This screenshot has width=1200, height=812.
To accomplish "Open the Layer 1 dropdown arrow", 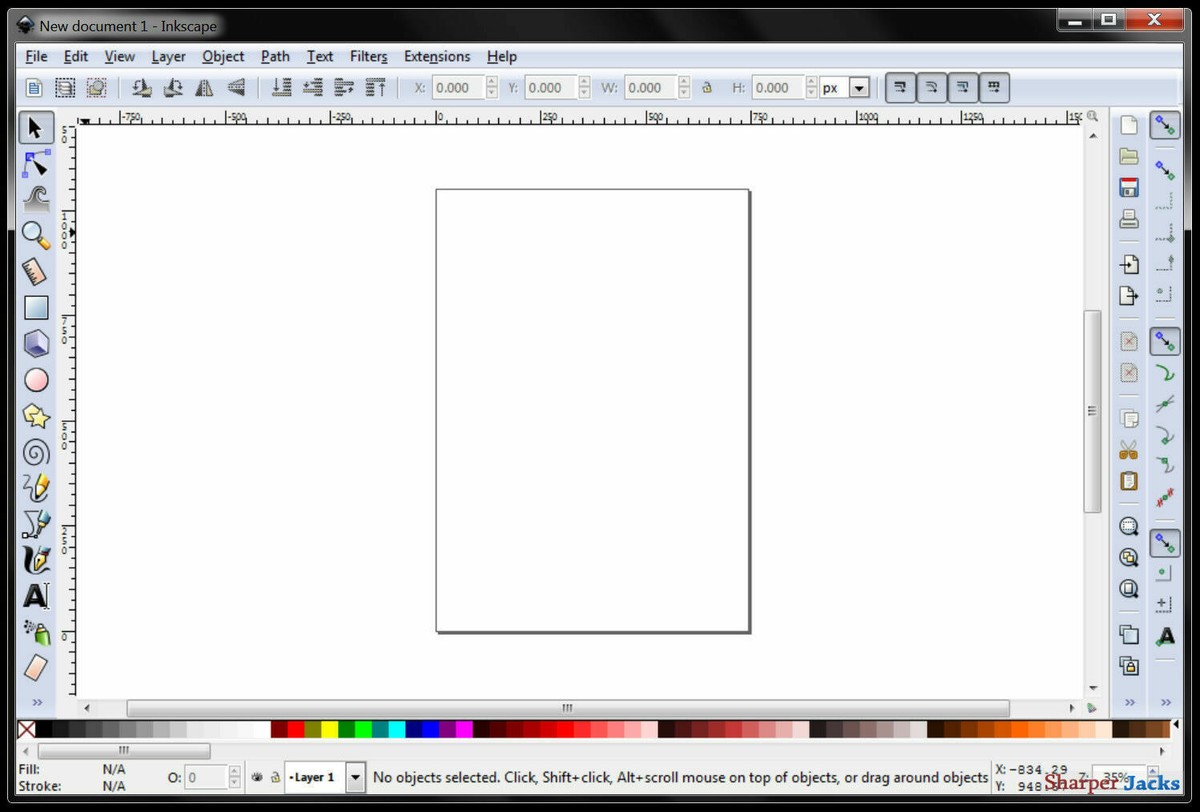I will coord(355,777).
